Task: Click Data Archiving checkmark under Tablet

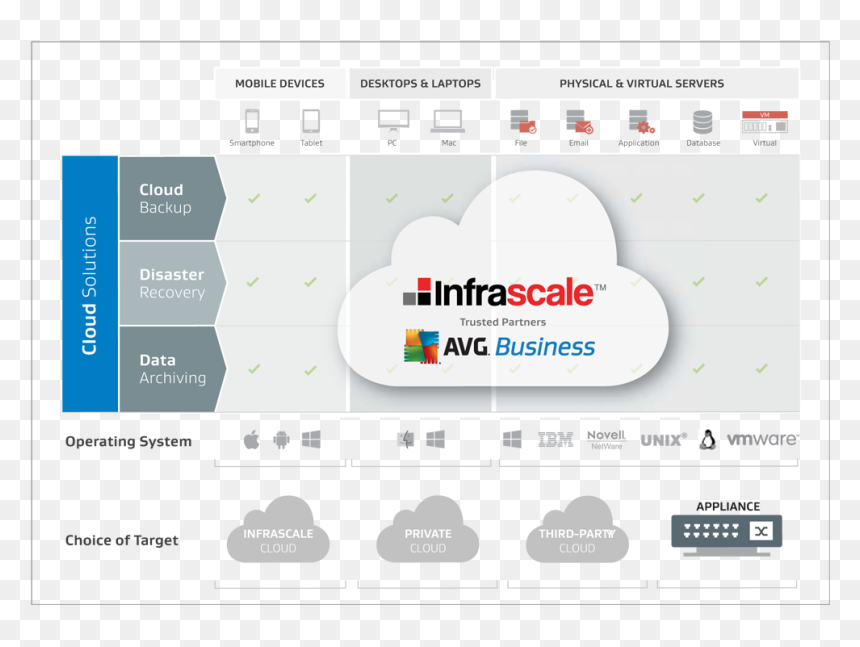Action: (x=310, y=370)
